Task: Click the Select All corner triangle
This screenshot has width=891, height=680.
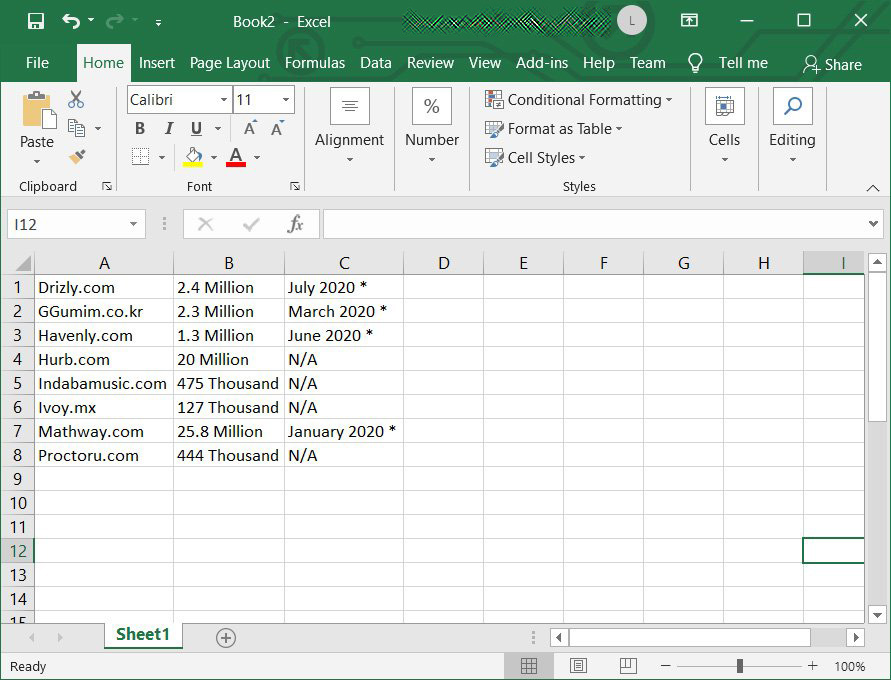Action: (22, 264)
